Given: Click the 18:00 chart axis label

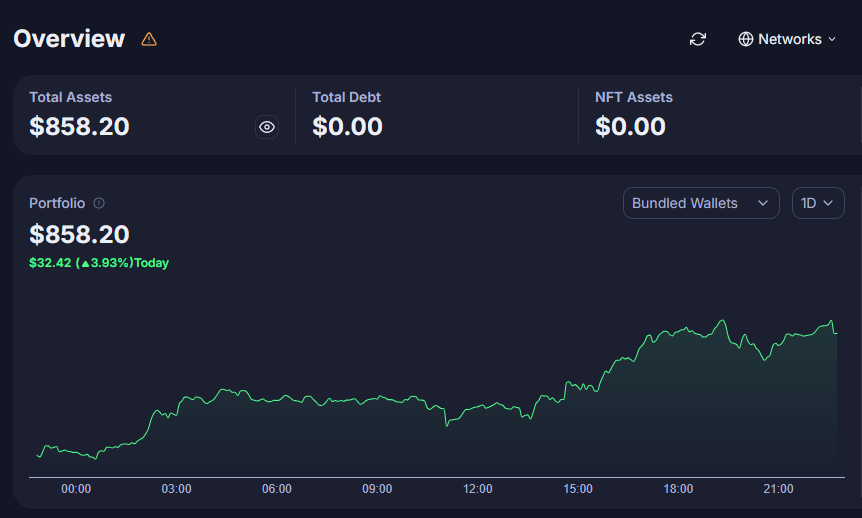Looking at the screenshot, I should tap(678, 489).
